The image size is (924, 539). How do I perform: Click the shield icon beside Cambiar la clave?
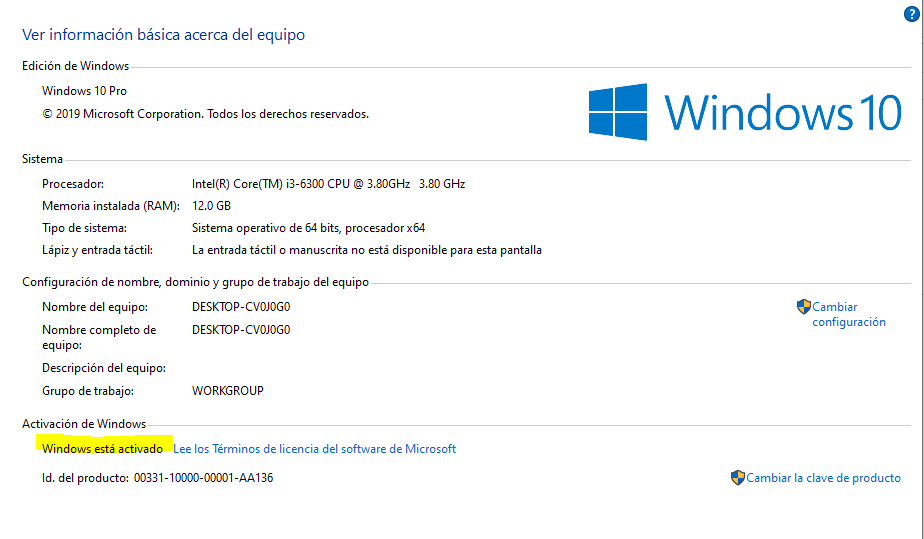coord(738,478)
